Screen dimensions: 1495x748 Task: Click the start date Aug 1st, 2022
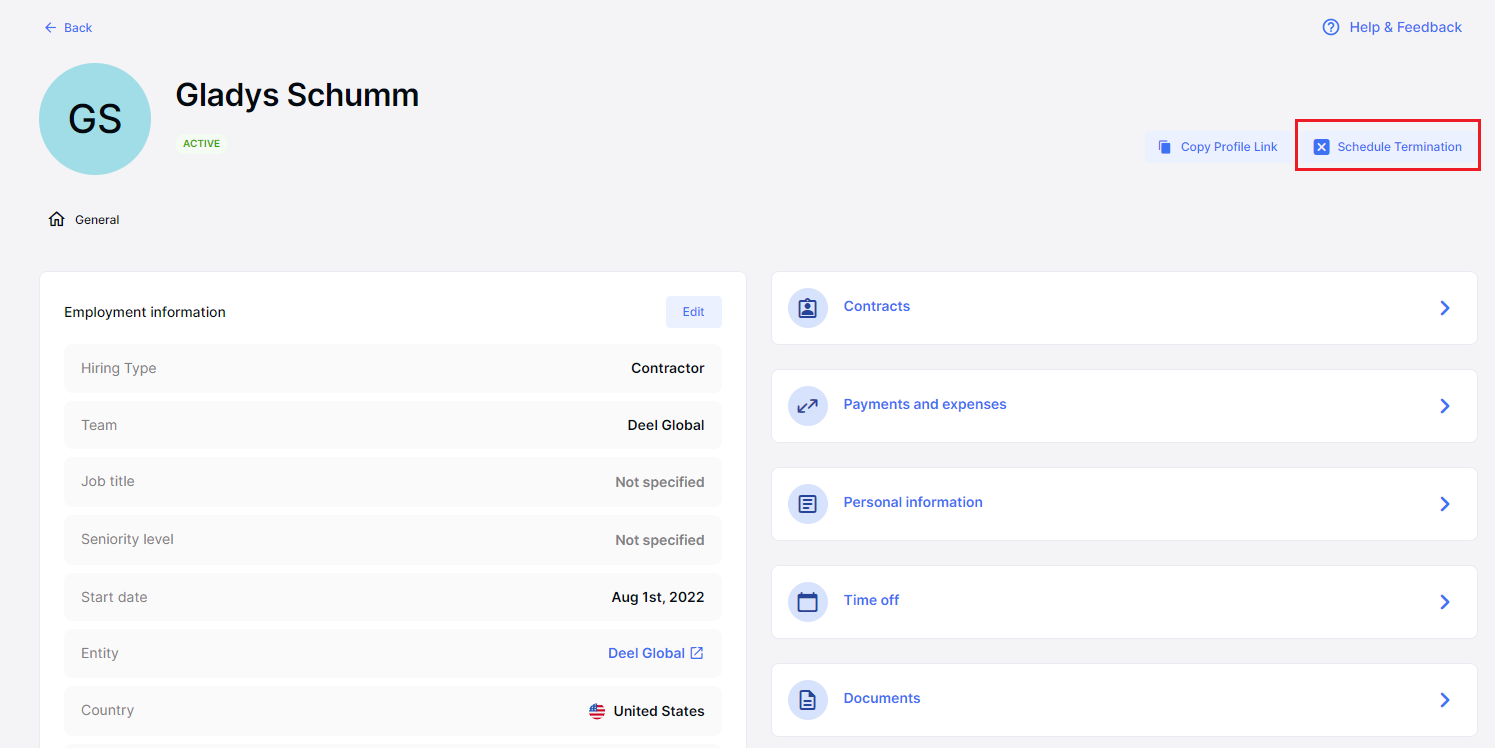658,597
